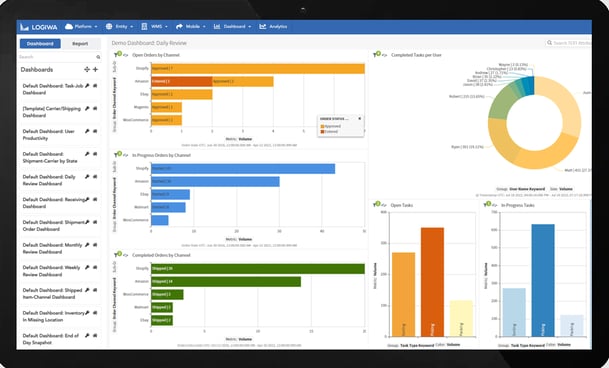Viewport: 609px width, 368px height.
Task: Click print icon for Weekly Review Dashboard
Action: pos(95,268)
